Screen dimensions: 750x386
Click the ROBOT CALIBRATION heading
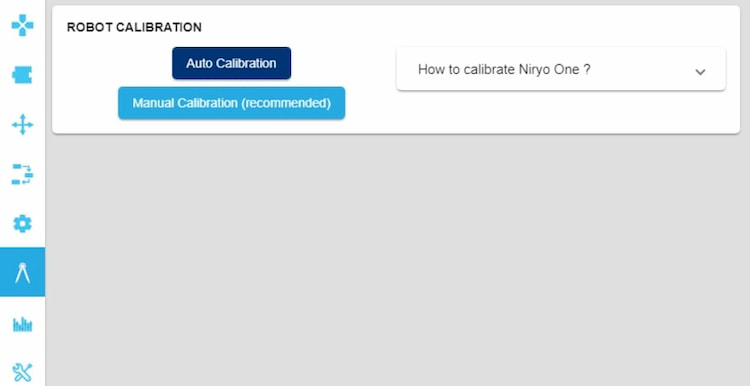[134, 27]
